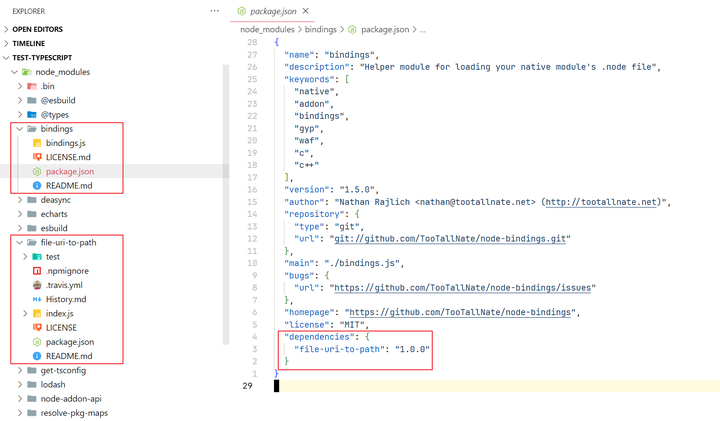Open LICENSE.md in the bindings folder
This screenshot has height=421, width=720.
pos(68,157)
